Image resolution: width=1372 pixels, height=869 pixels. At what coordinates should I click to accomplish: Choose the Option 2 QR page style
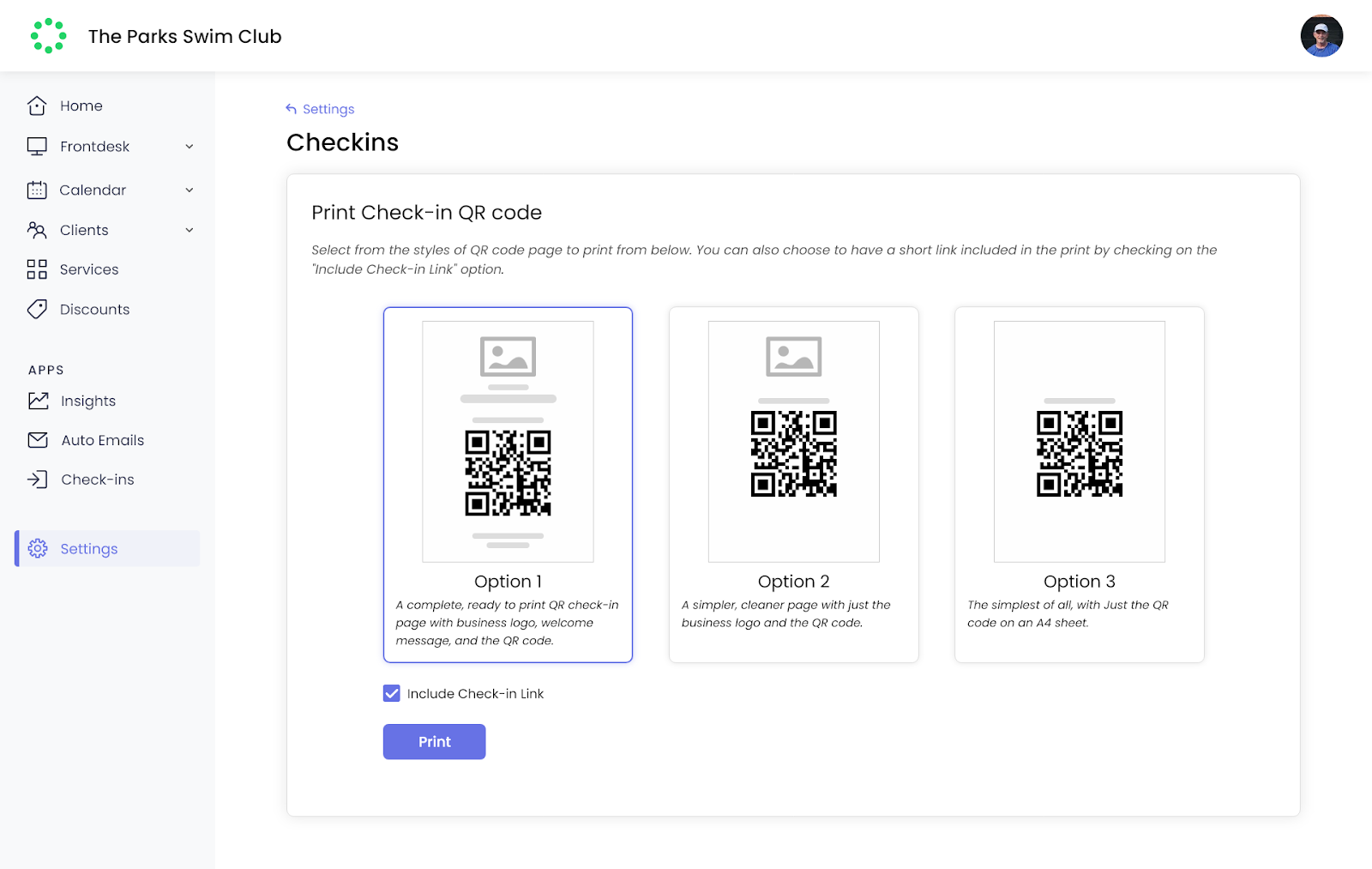[793, 484]
